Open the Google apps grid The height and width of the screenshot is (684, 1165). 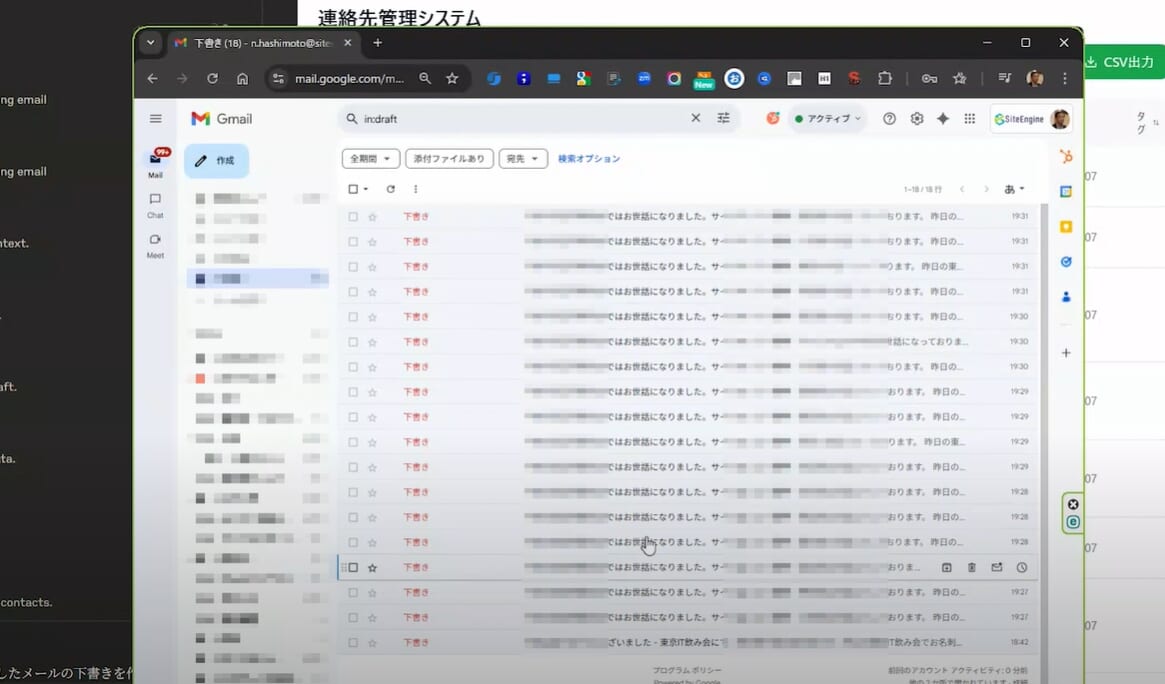point(970,119)
